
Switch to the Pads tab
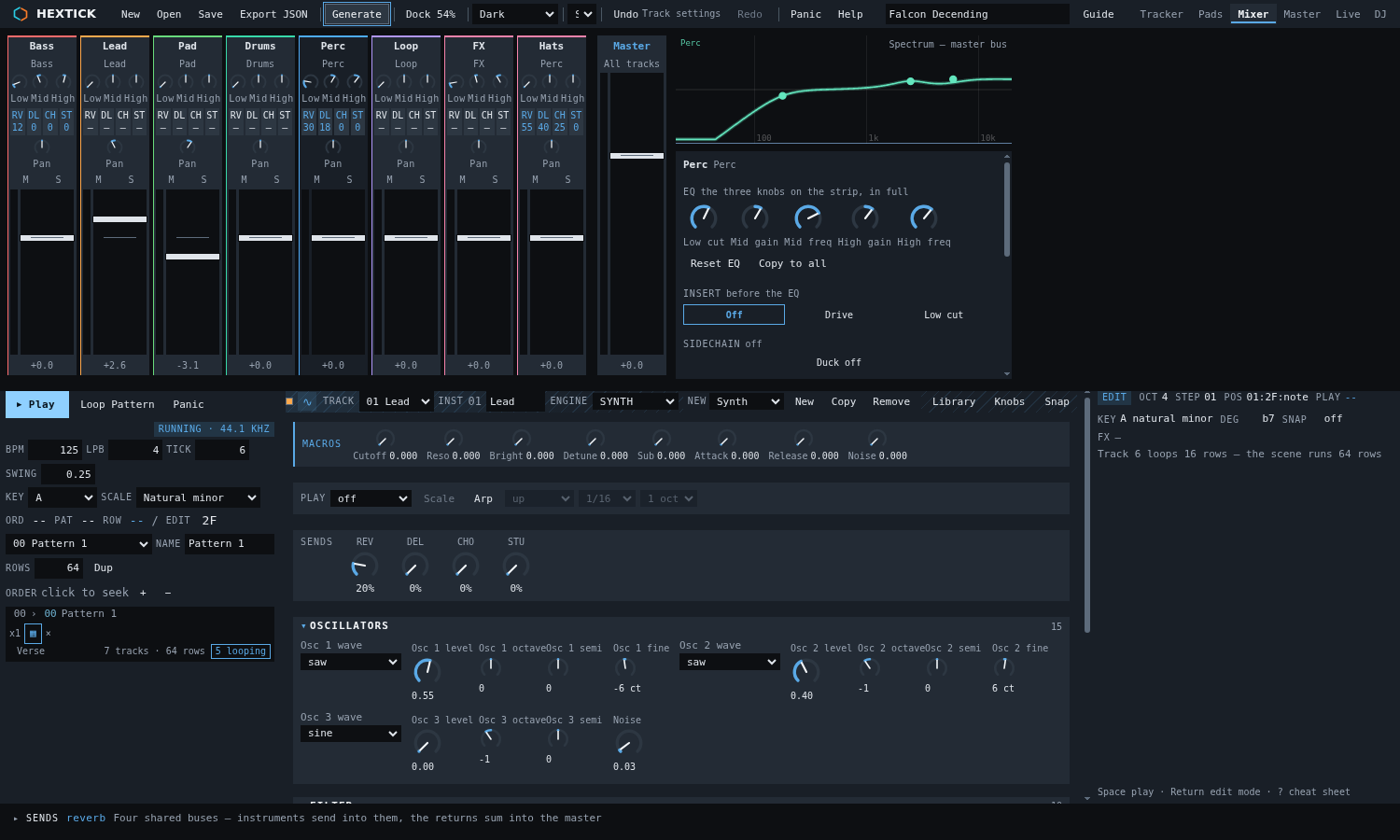pos(1211,14)
